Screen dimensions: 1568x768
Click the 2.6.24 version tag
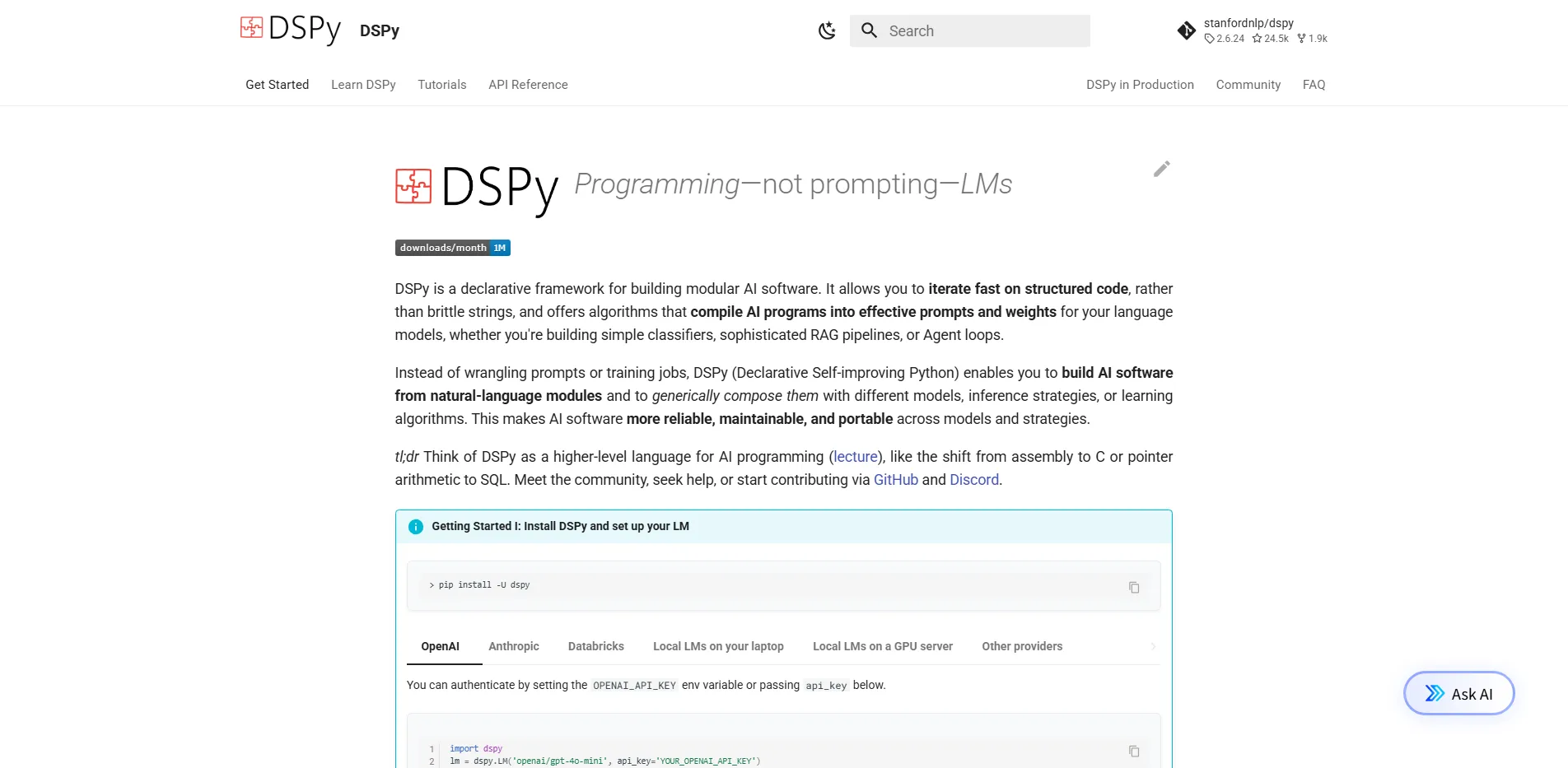click(1225, 39)
